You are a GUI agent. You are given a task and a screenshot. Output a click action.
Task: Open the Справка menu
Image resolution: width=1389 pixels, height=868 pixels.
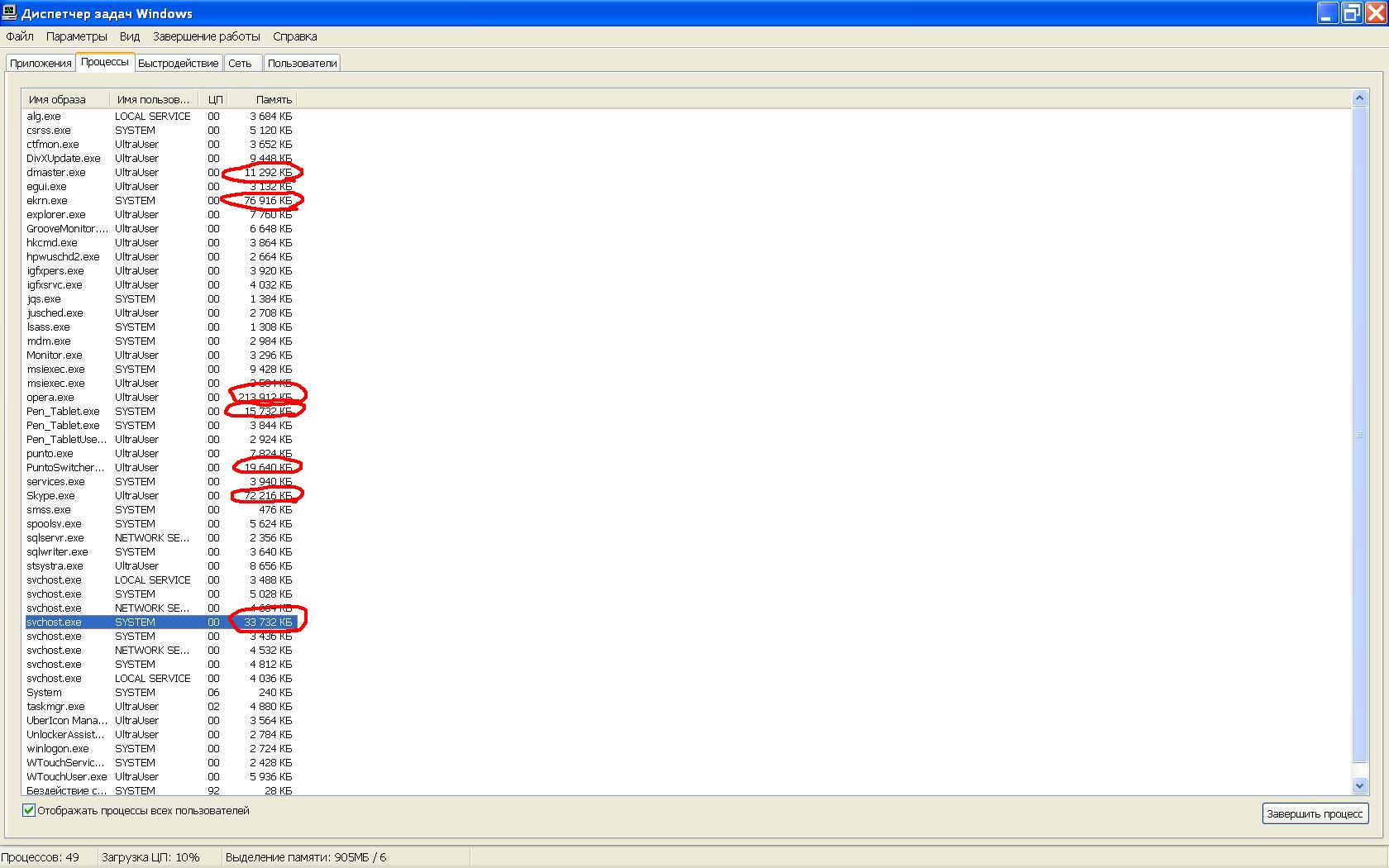[x=295, y=36]
